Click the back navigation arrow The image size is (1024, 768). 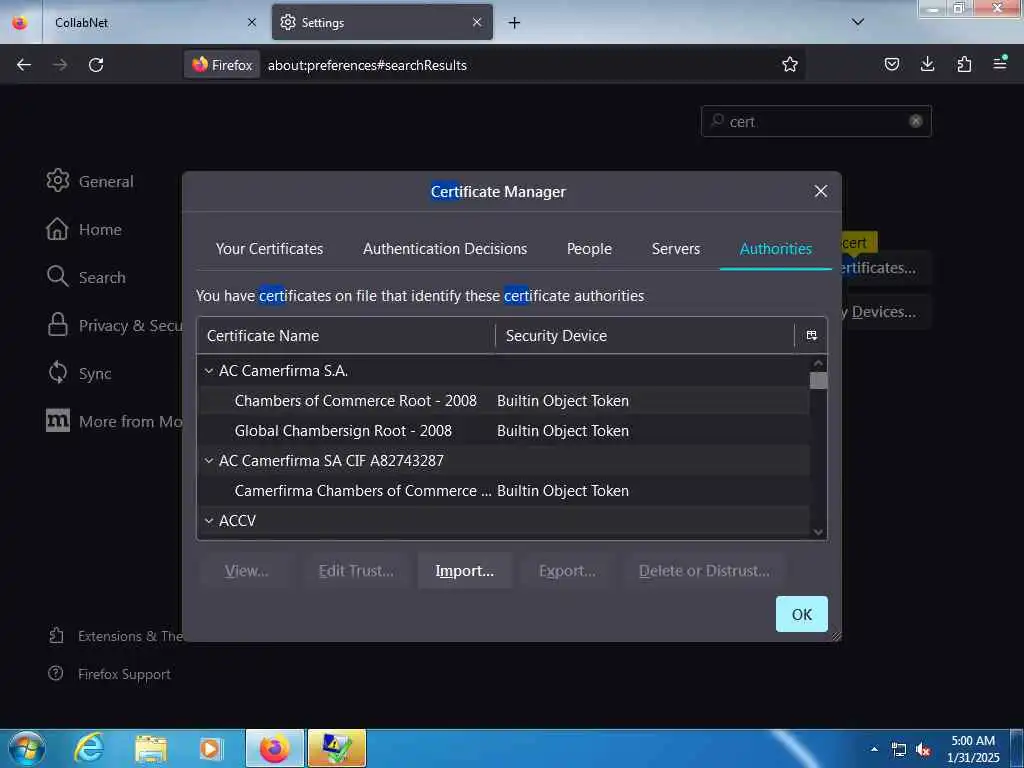pyautogui.click(x=24, y=65)
